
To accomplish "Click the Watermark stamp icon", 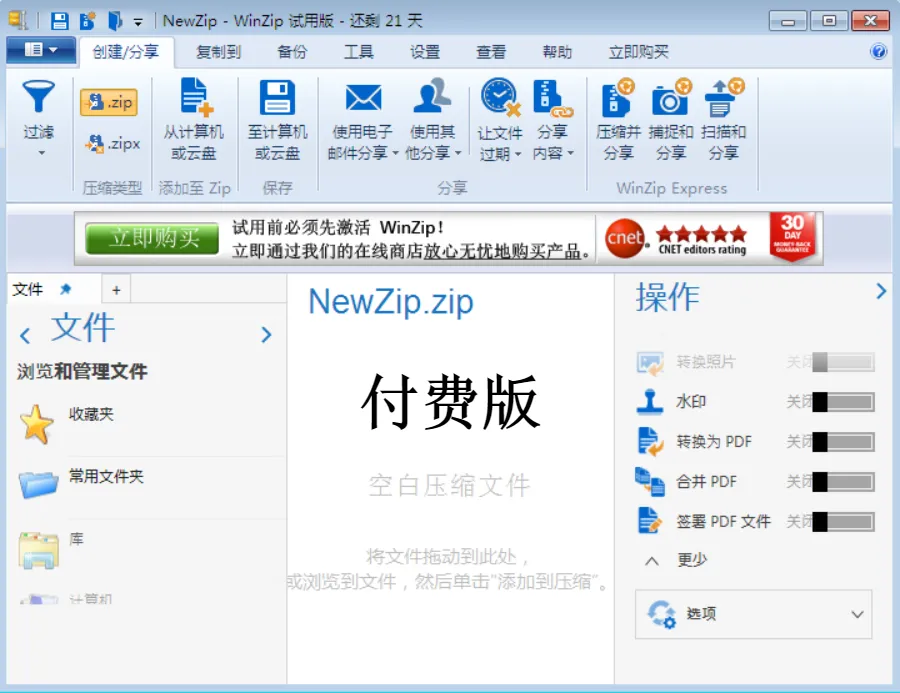I will click(650, 402).
